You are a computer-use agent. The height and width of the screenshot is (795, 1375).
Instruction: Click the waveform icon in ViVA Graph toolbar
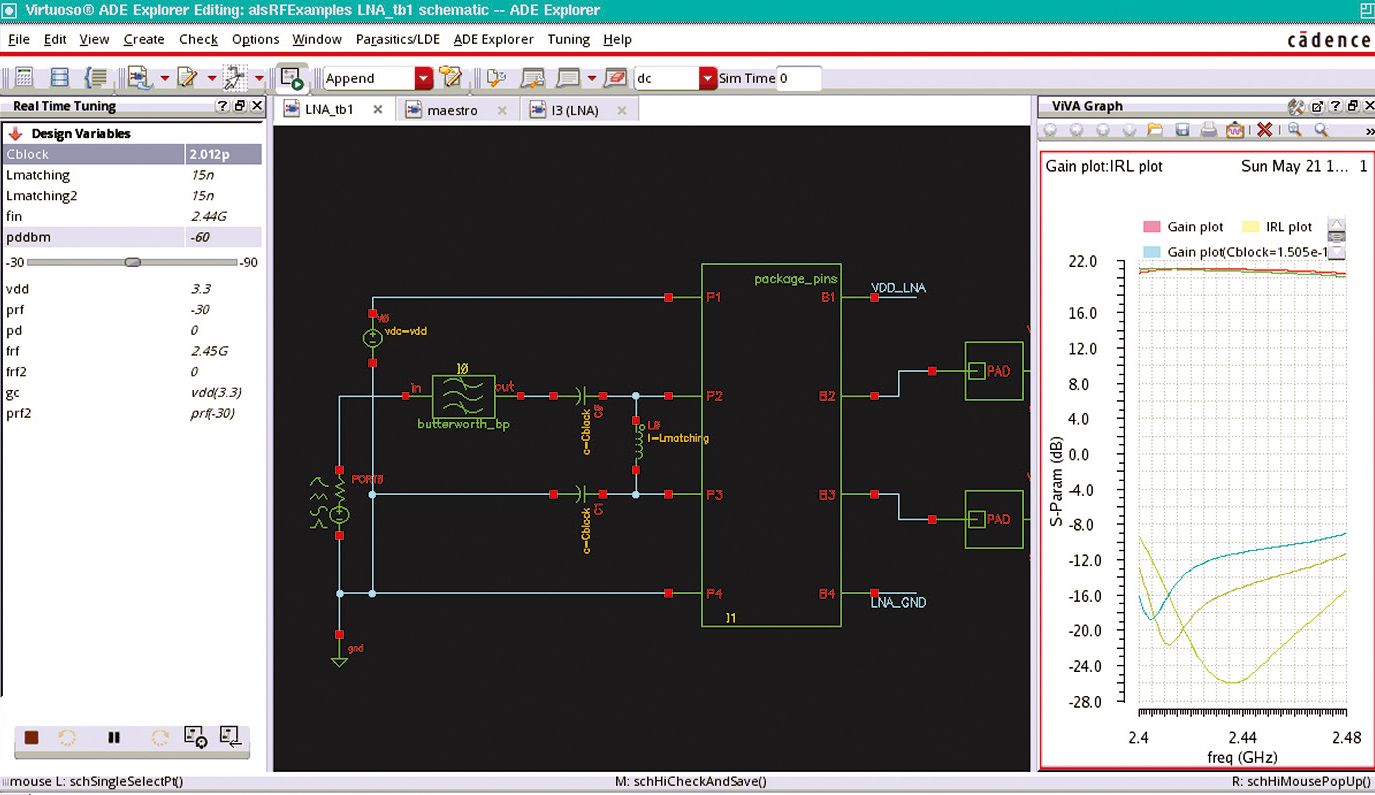[x=1235, y=130]
